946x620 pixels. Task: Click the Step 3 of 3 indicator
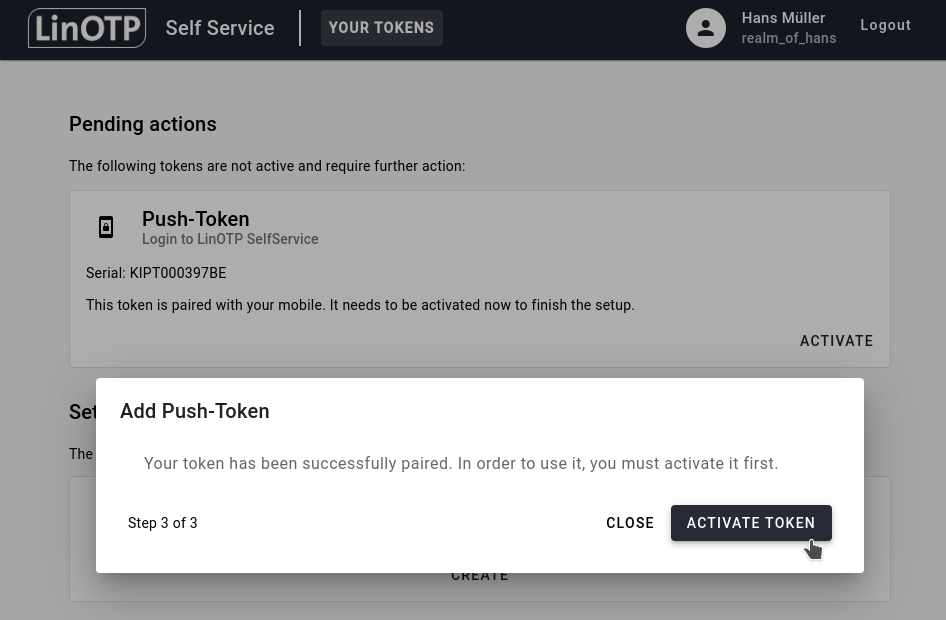pos(163,523)
